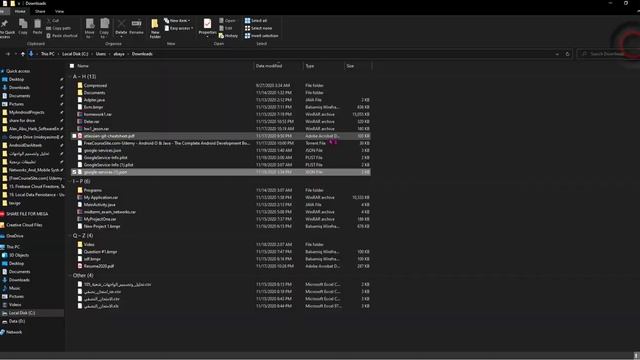The width and height of the screenshot is (640, 360).
Task: Open Music under This PC
Action: (x=14, y=288)
